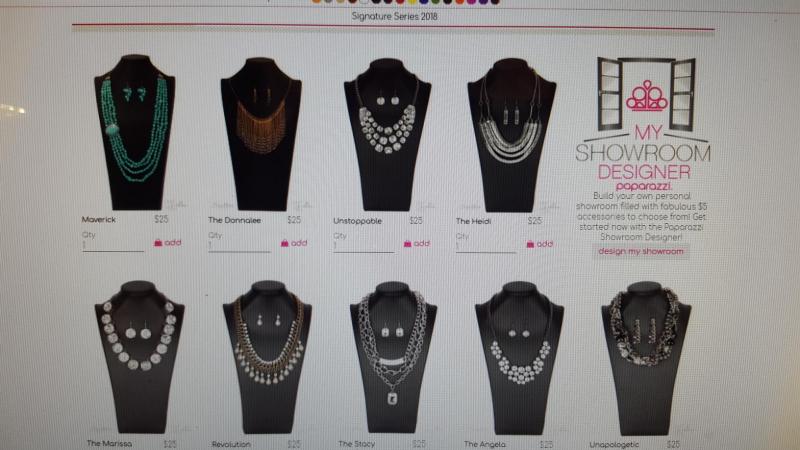Click the Revolution product name

[231, 444]
